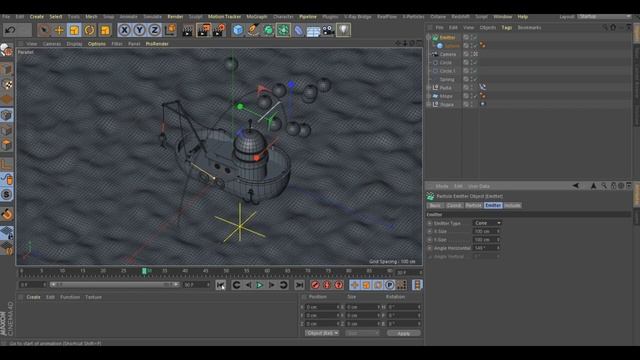Viewport: 640px width, 360px height.
Task: Activate the Scale tool
Action: [74, 30]
